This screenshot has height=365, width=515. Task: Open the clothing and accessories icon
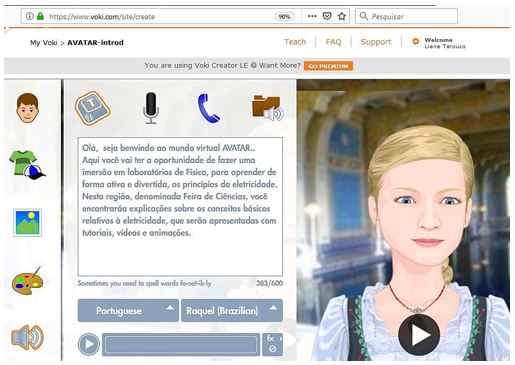coord(27,165)
